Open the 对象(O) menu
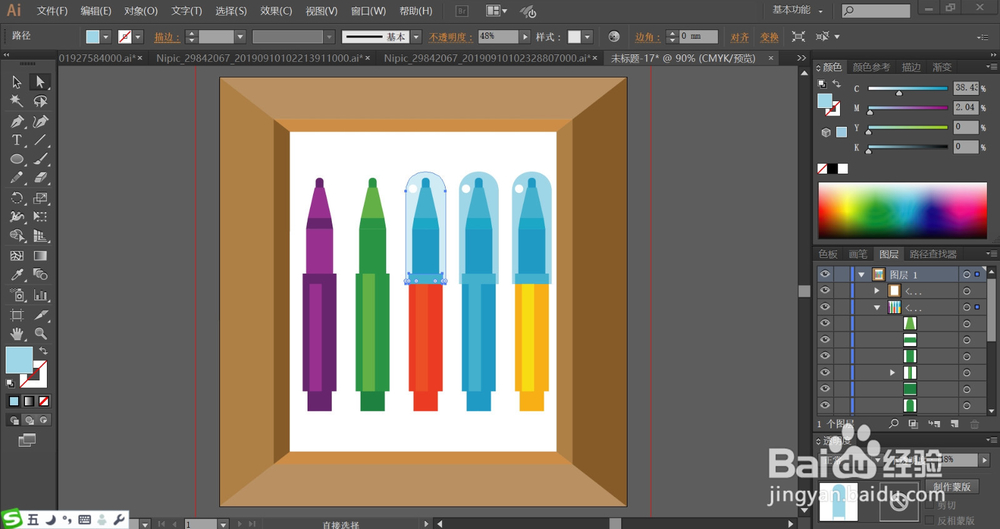This screenshot has width=1000, height=529. (141, 11)
